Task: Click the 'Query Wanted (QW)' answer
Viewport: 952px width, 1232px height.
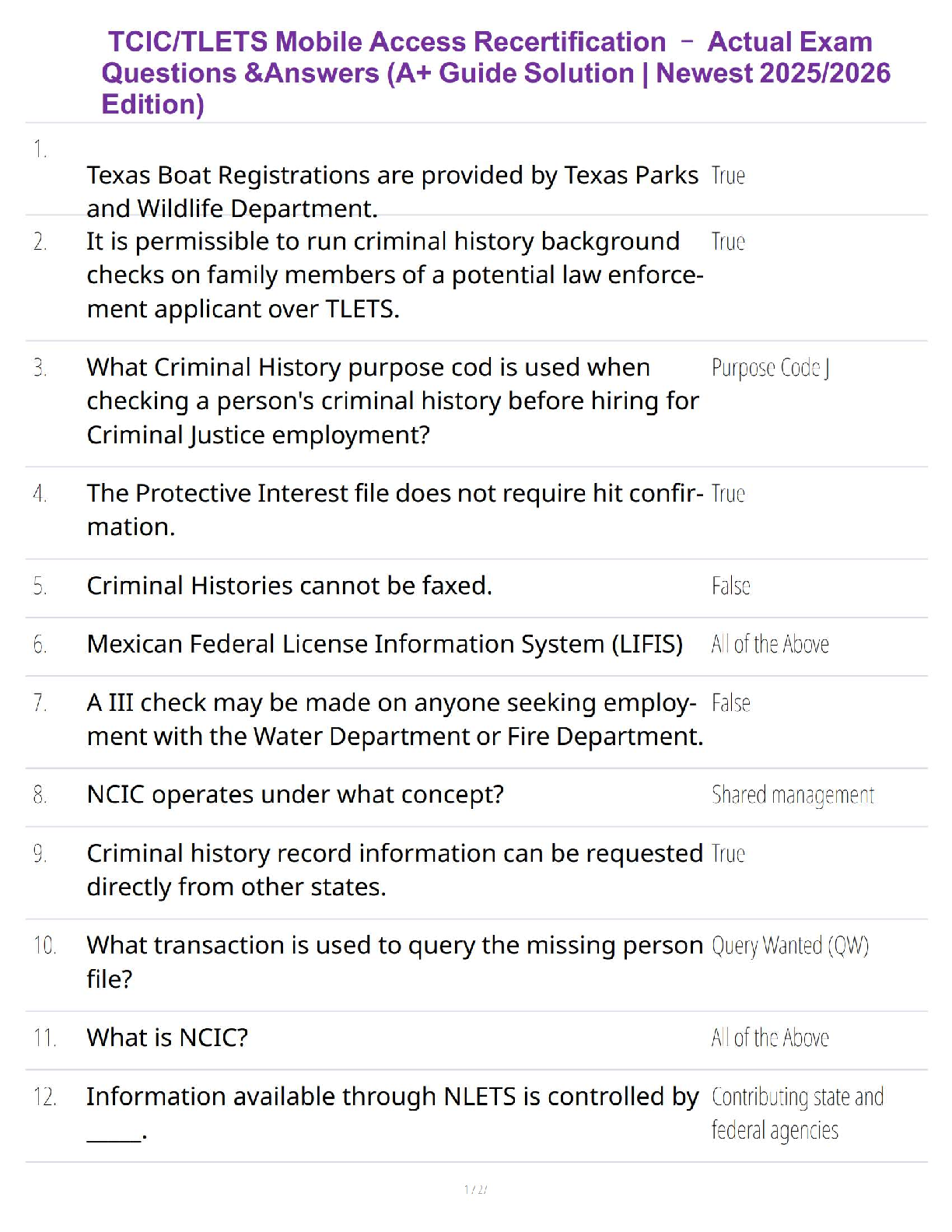Action: pos(789,945)
